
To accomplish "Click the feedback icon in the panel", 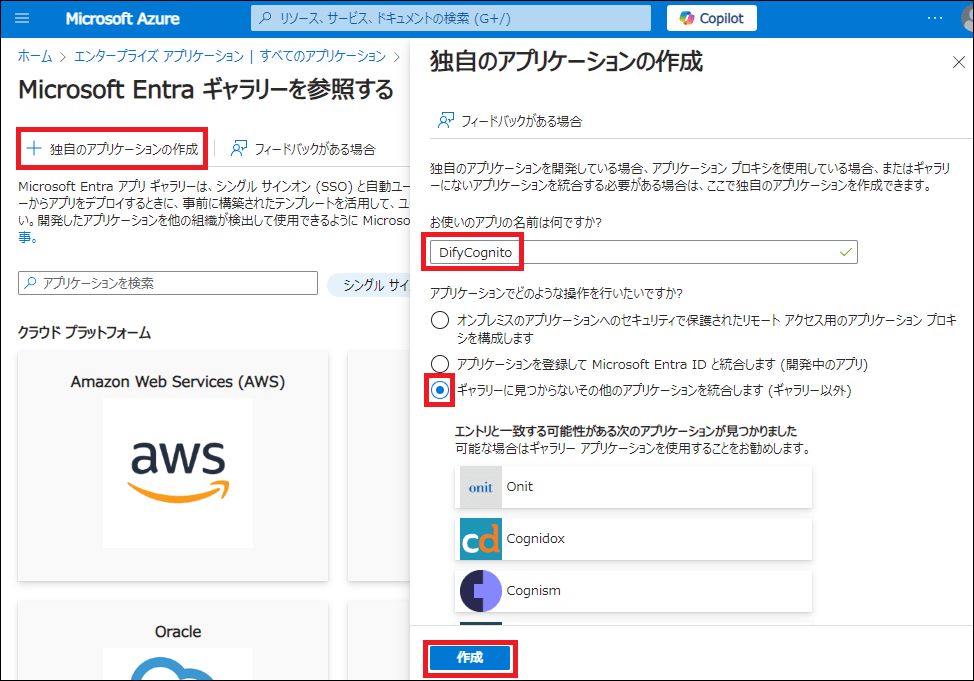I will point(446,121).
